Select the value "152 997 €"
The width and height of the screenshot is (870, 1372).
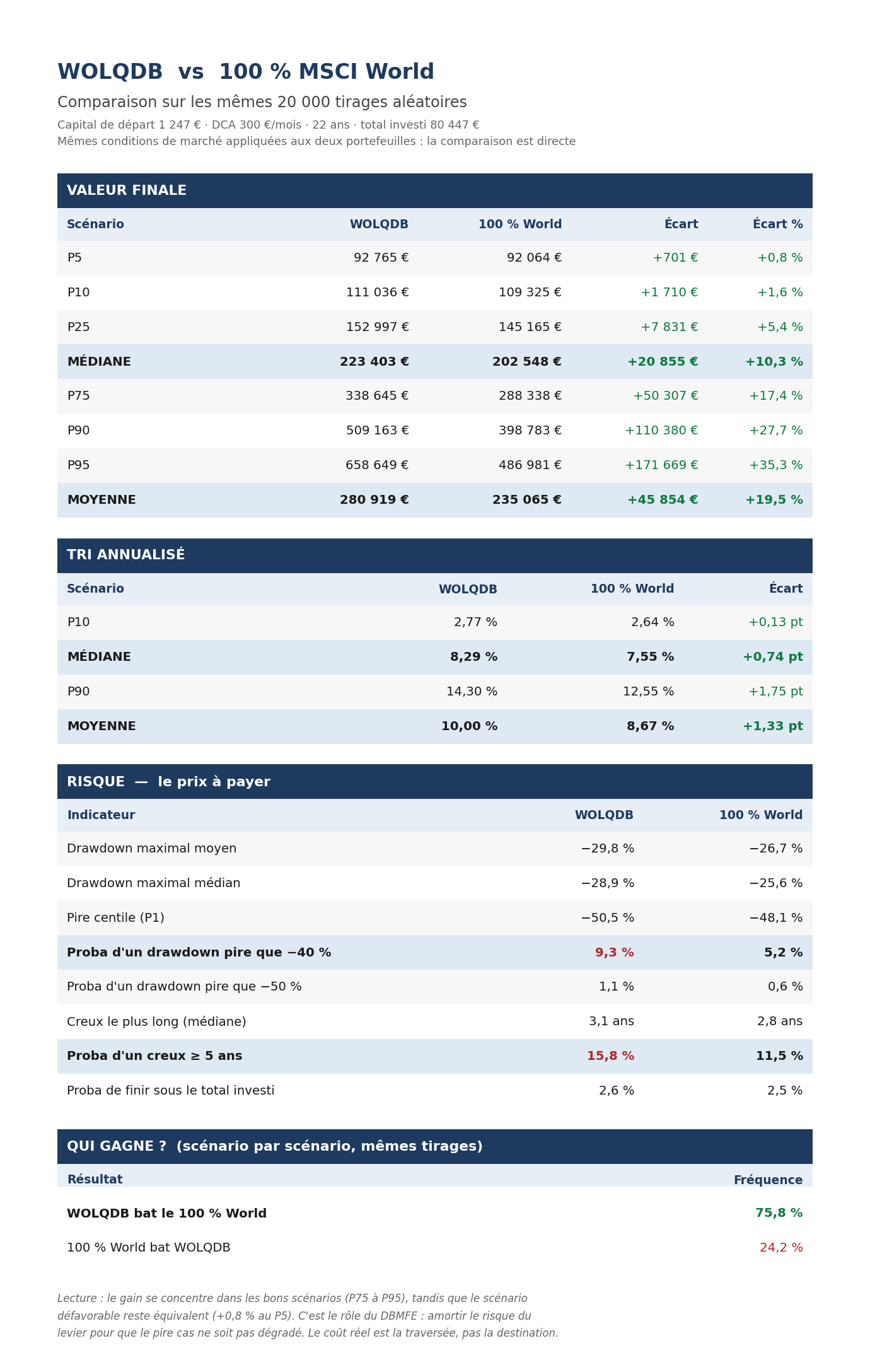(378, 327)
